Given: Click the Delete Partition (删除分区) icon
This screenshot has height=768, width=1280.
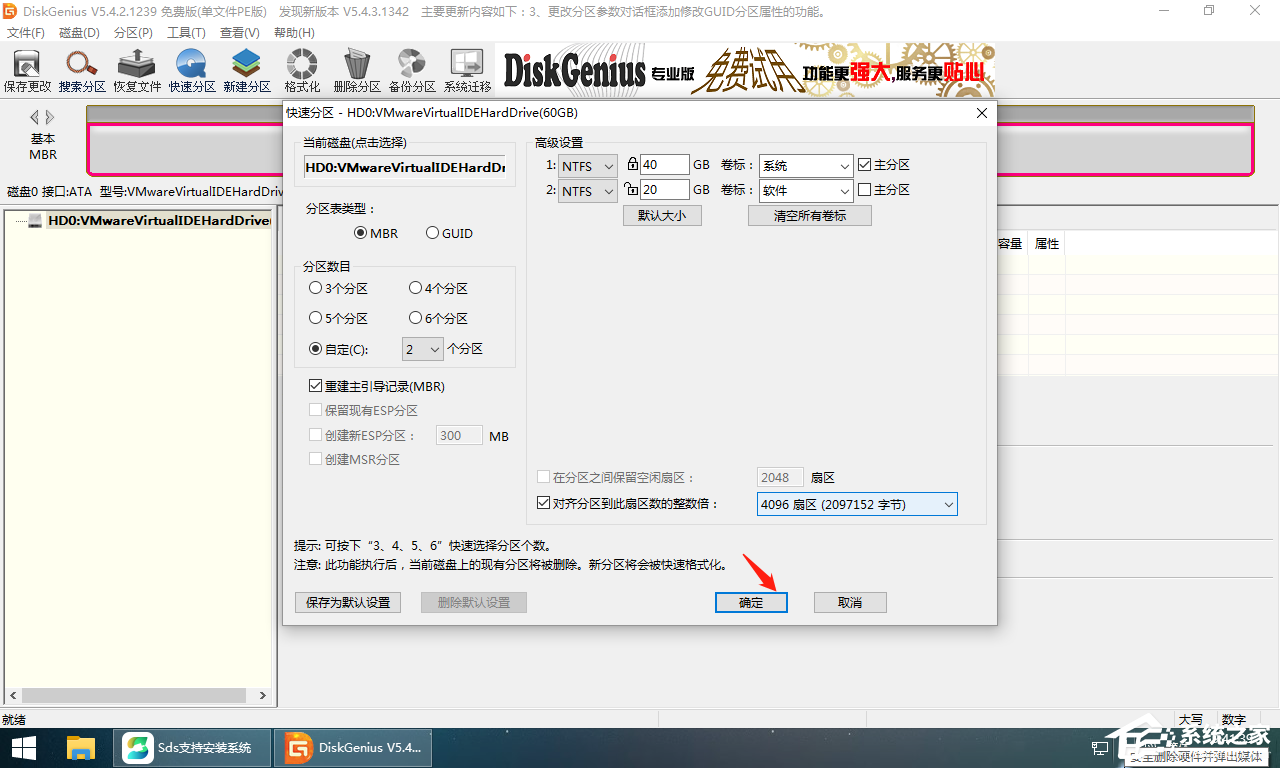Looking at the screenshot, I should [357, 71].
